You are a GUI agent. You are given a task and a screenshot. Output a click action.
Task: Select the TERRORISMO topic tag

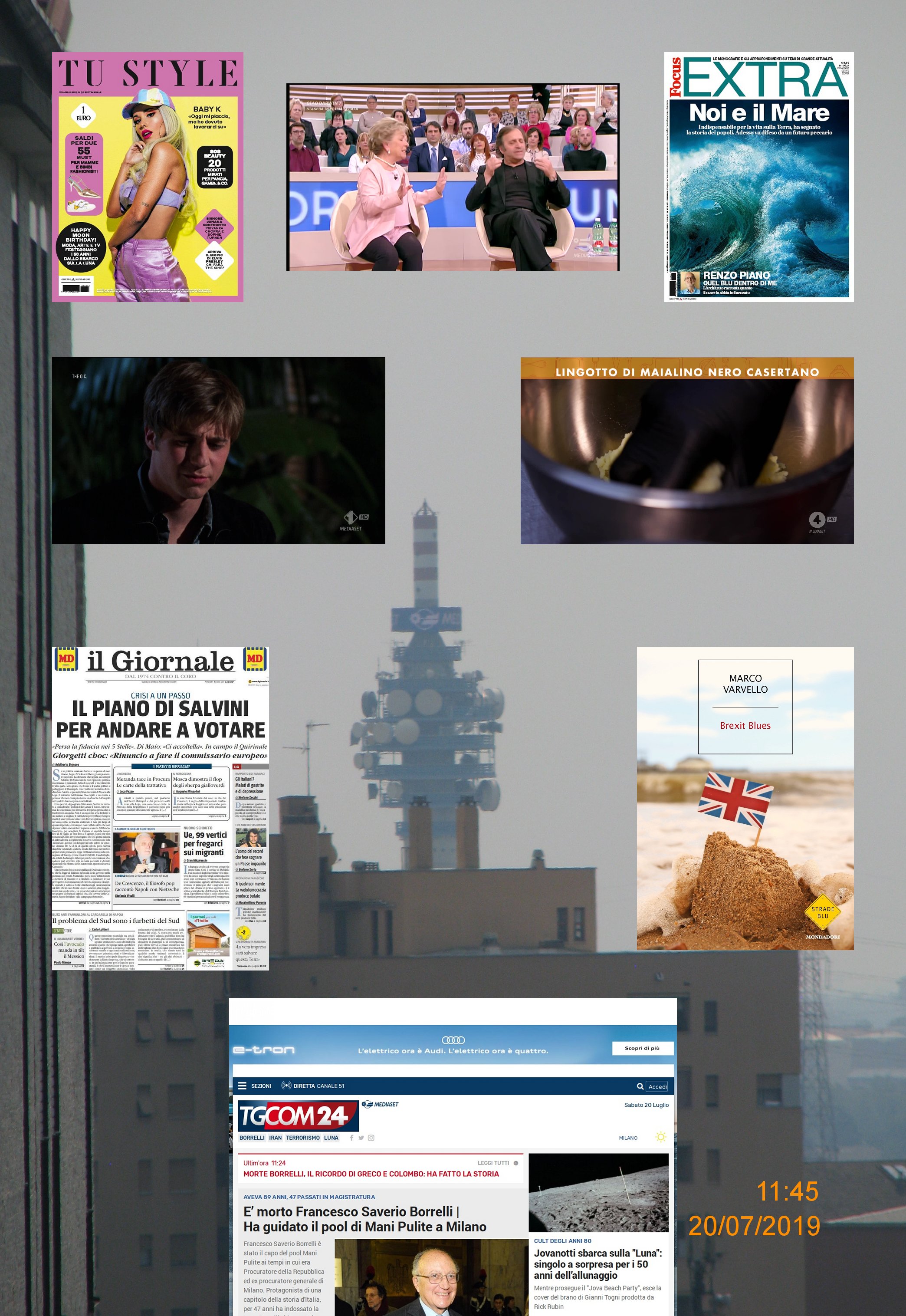pos(303,1137)
